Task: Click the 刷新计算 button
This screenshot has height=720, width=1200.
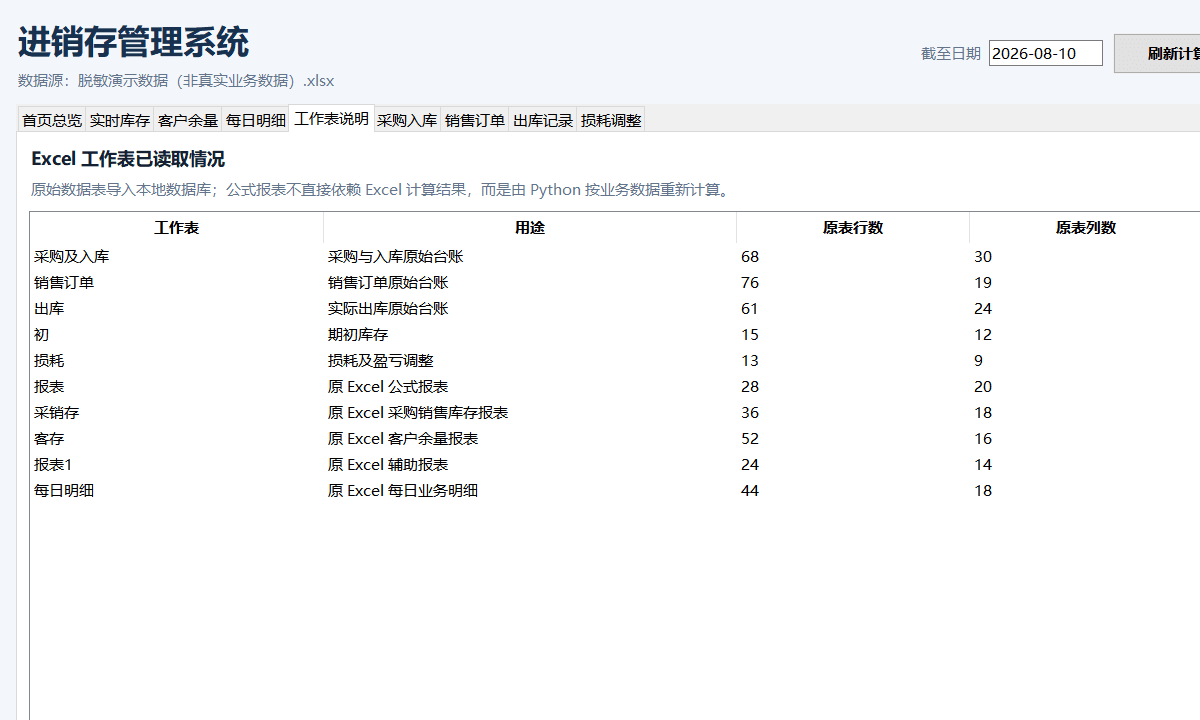Action: (1157, 54)
